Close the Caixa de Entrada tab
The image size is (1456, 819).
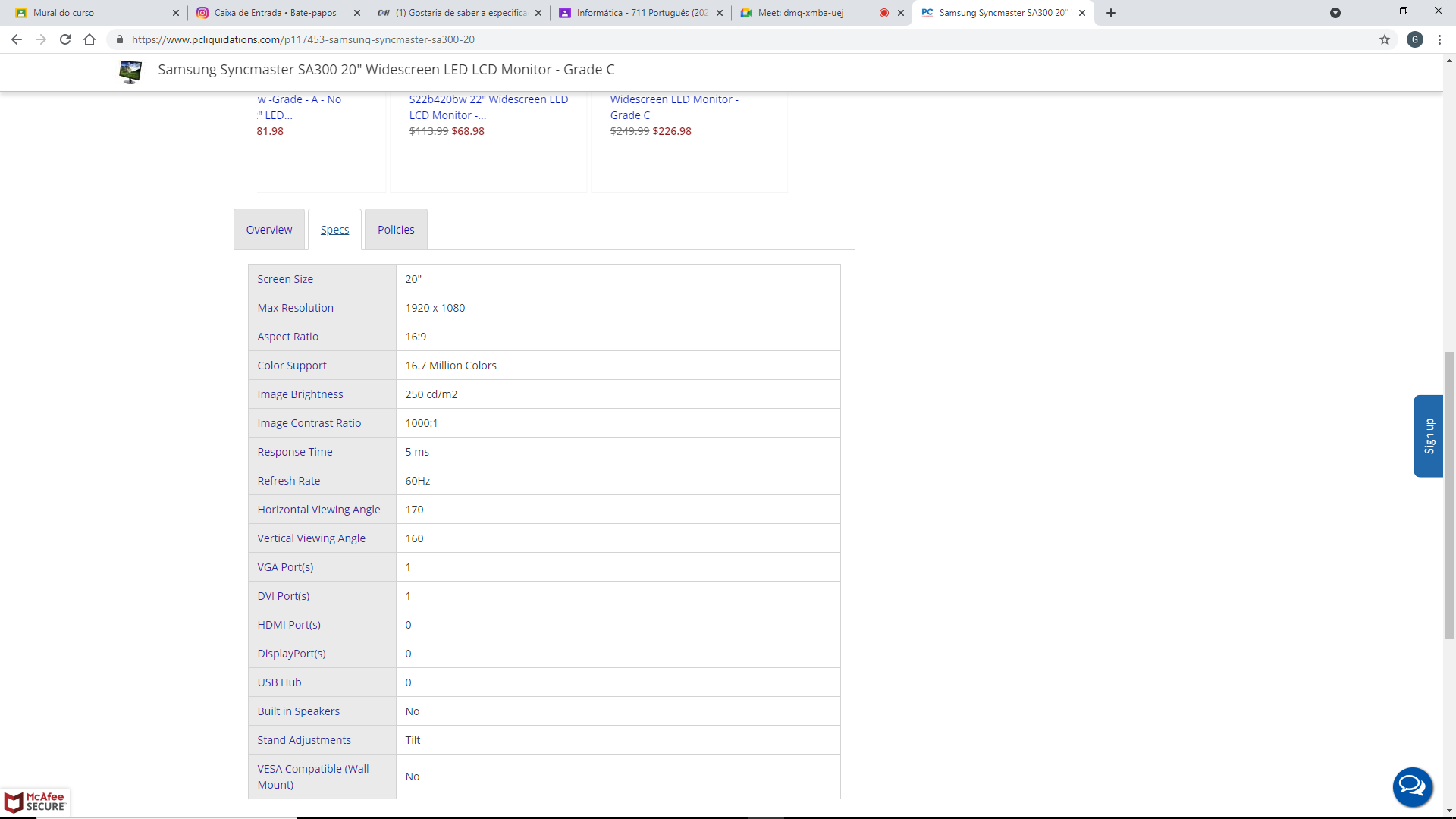click(357, 13)
